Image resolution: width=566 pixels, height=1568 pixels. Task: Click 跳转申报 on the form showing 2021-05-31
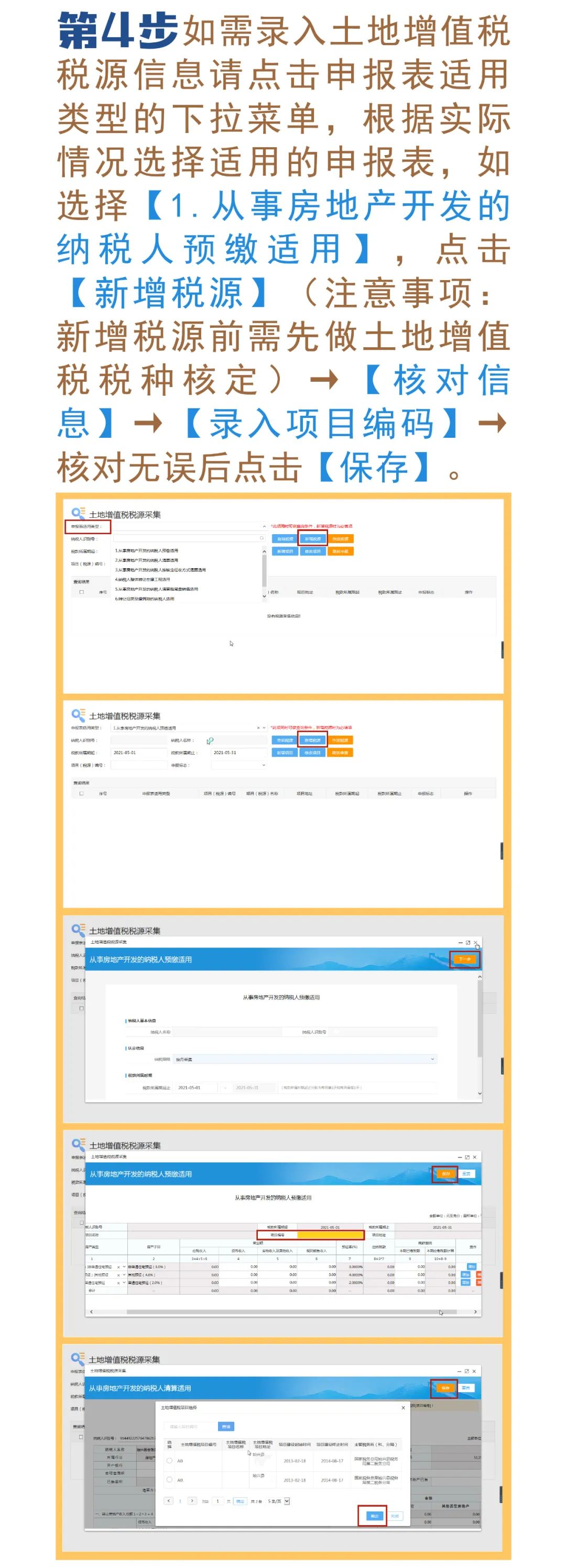click(x=341, y=753)
